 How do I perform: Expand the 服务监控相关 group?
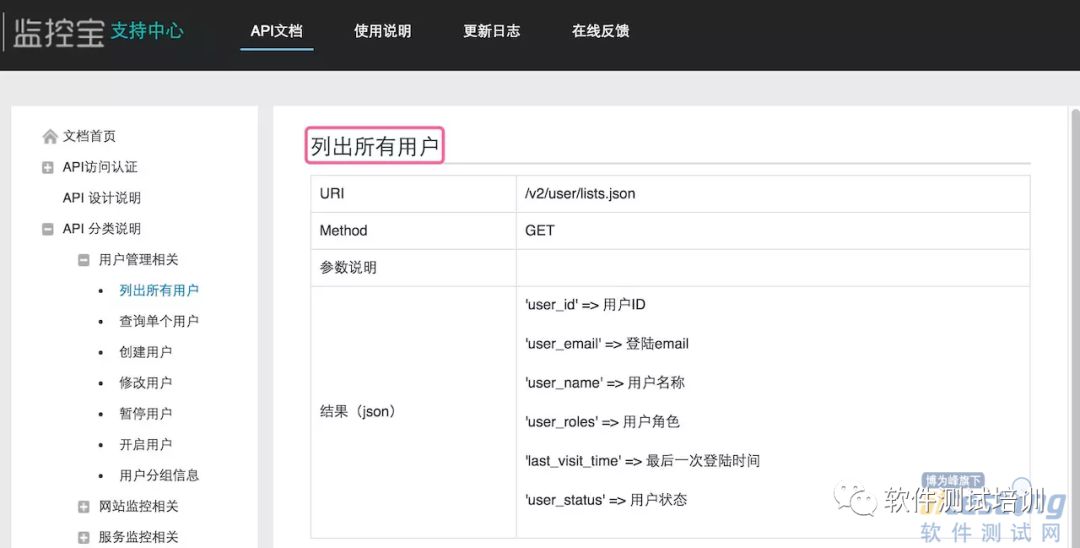pos(83,538)
